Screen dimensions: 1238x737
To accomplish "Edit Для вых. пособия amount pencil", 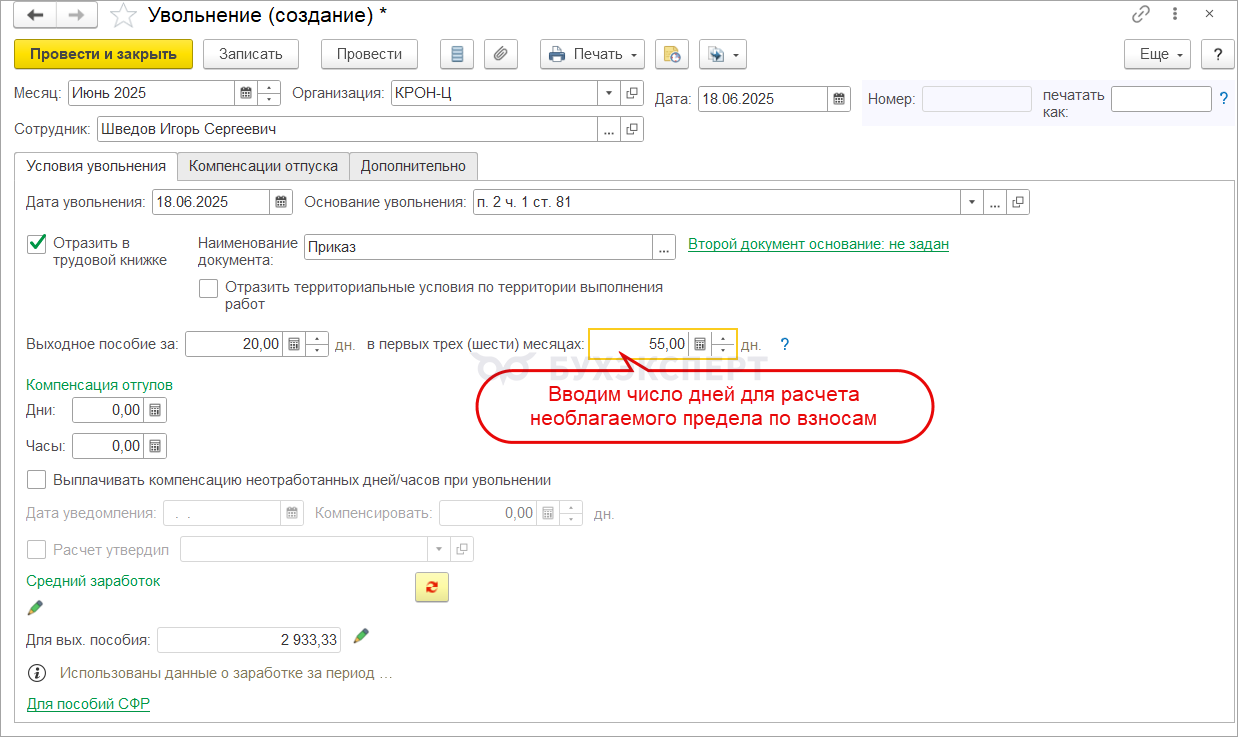I will point(361,636).
